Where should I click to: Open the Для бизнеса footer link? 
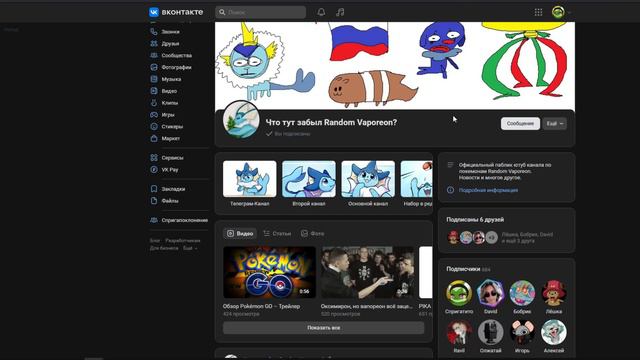tap(164, 248)
